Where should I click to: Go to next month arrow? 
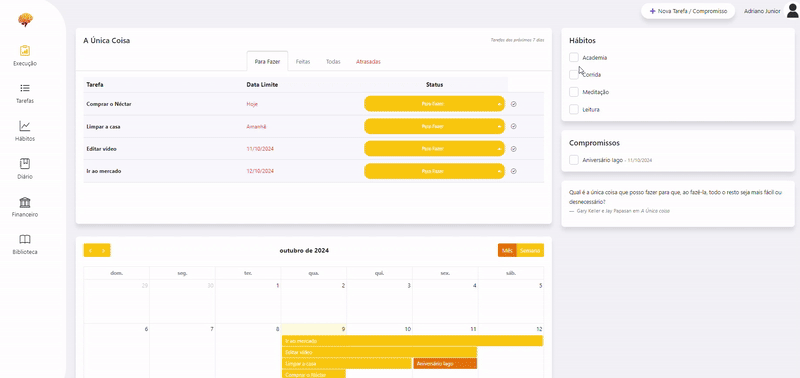coord(104,250)
